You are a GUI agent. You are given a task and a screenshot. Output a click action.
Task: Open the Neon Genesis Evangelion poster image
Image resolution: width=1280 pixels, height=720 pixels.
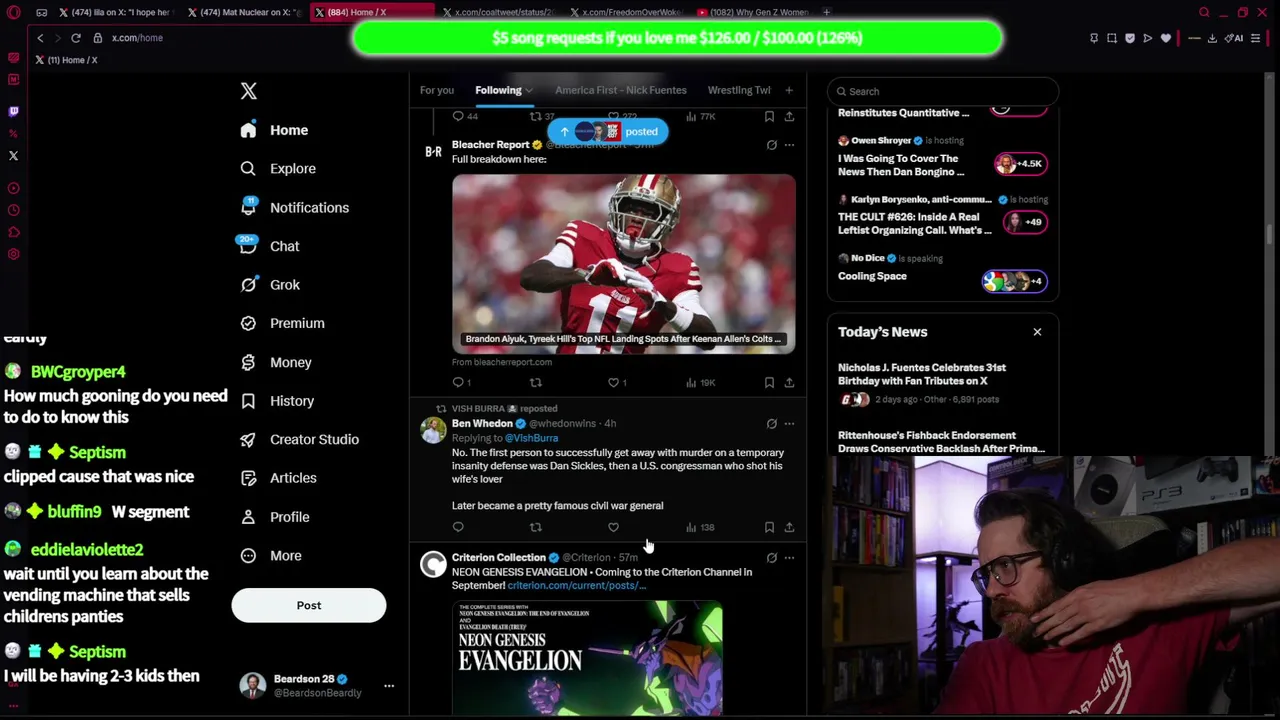[x=587, y=658]
